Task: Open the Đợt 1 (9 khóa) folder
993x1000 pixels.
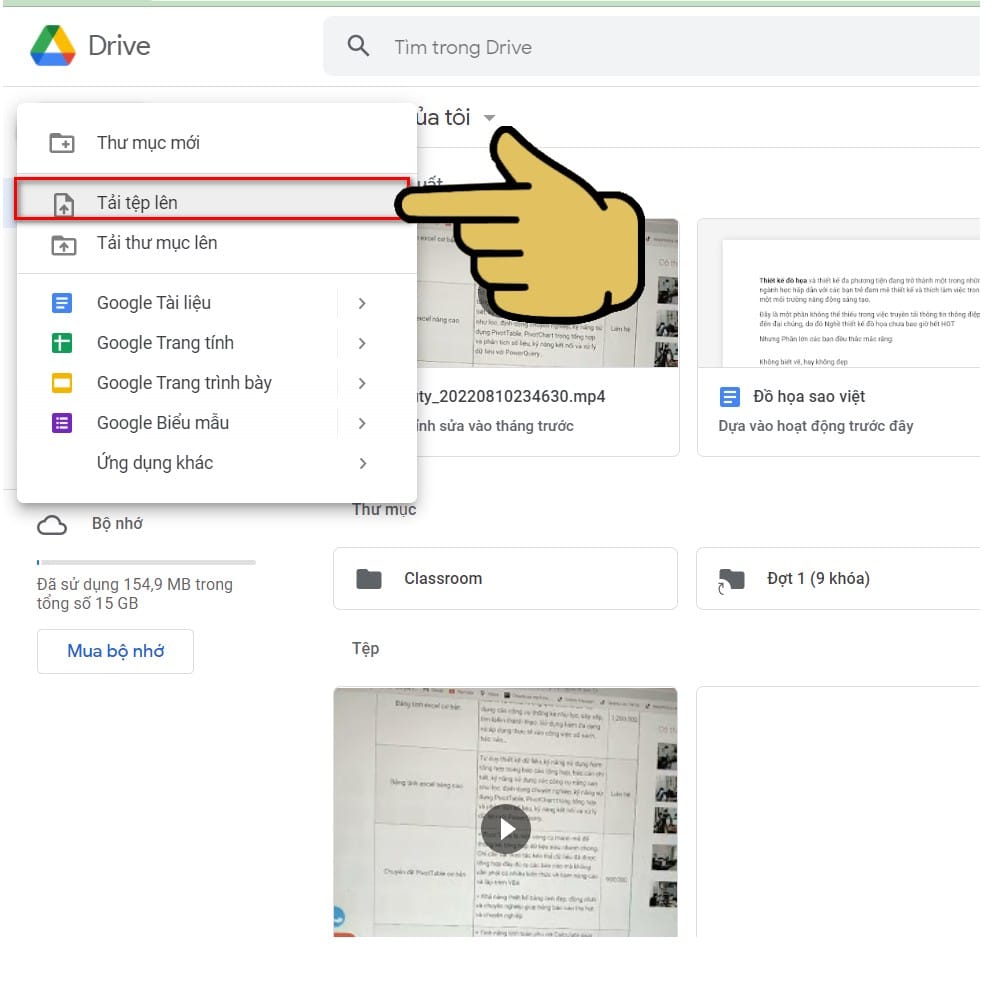Action: 838,578
